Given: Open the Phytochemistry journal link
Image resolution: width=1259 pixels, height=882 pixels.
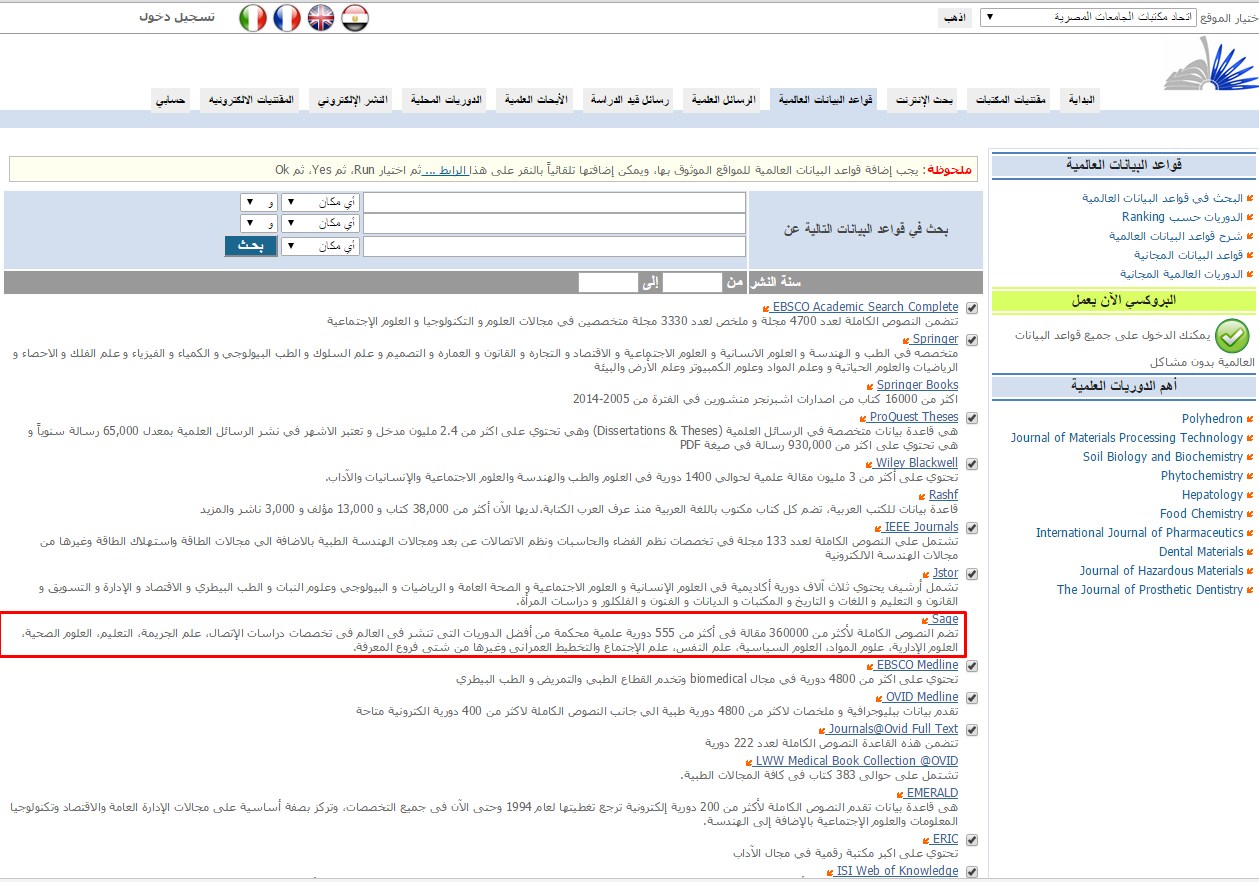Looking at the screenshot, I should coord(1202,476).
